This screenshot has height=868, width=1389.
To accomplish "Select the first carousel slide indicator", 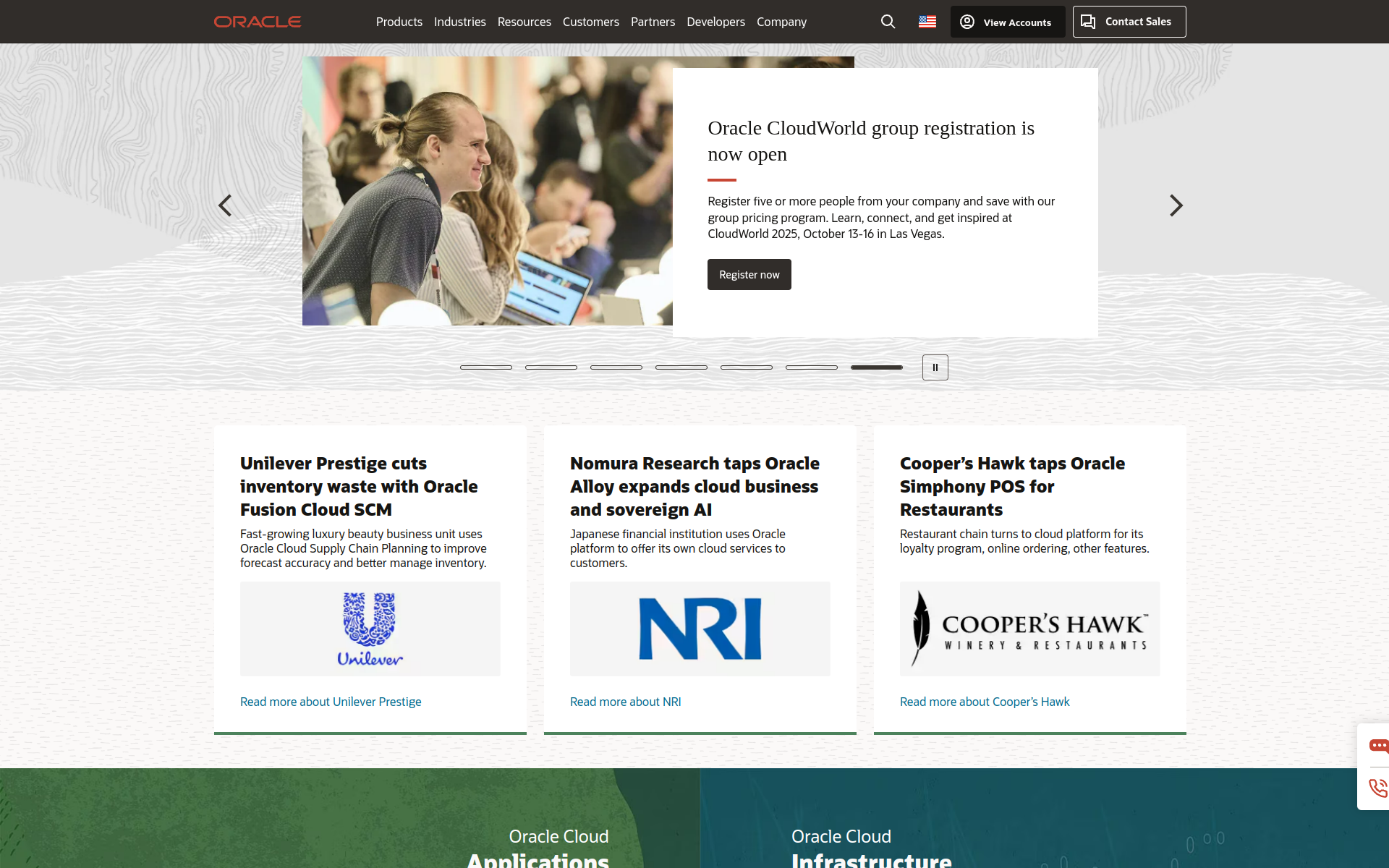I will click(x=486, y=367).
